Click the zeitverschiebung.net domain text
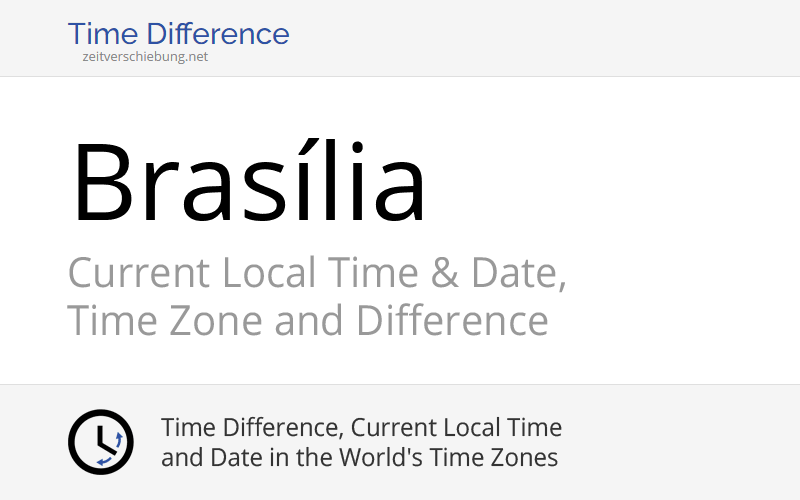800x500 pixels. (x=145, y=57)
